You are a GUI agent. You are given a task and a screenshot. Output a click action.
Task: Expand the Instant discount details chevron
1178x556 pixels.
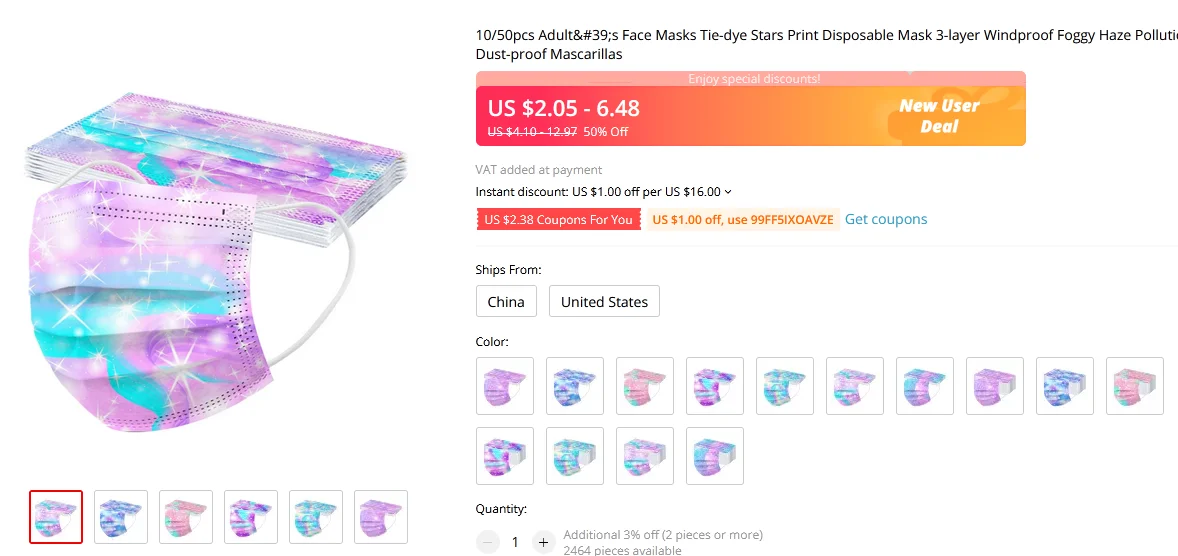728,192
